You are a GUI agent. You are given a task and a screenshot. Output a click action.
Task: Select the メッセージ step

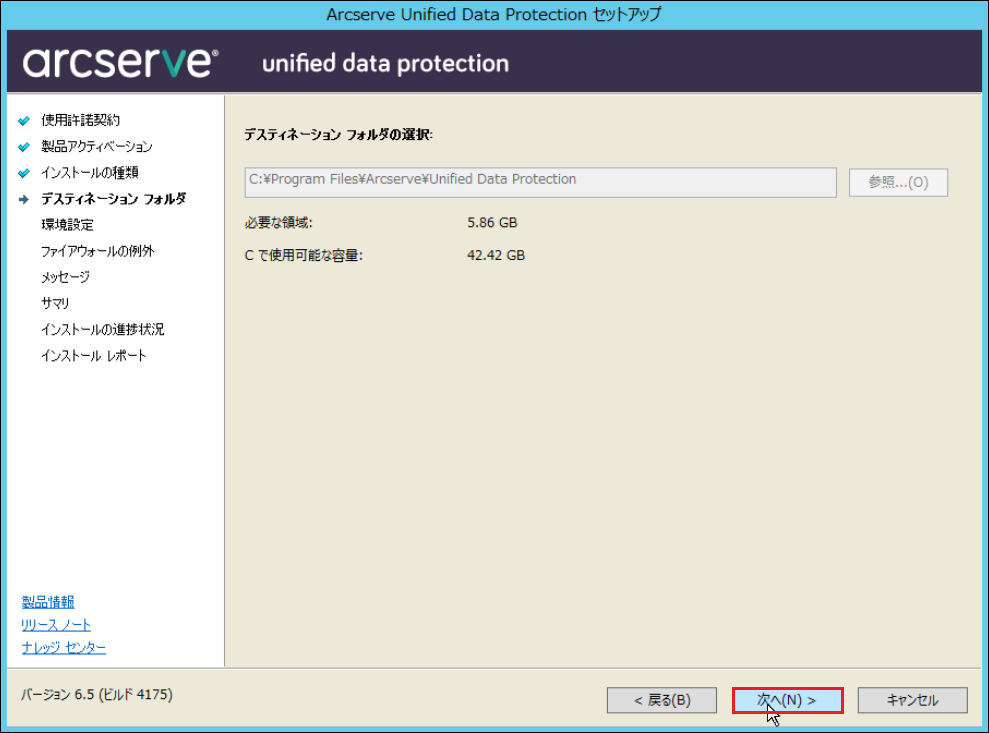coord(65,277)
